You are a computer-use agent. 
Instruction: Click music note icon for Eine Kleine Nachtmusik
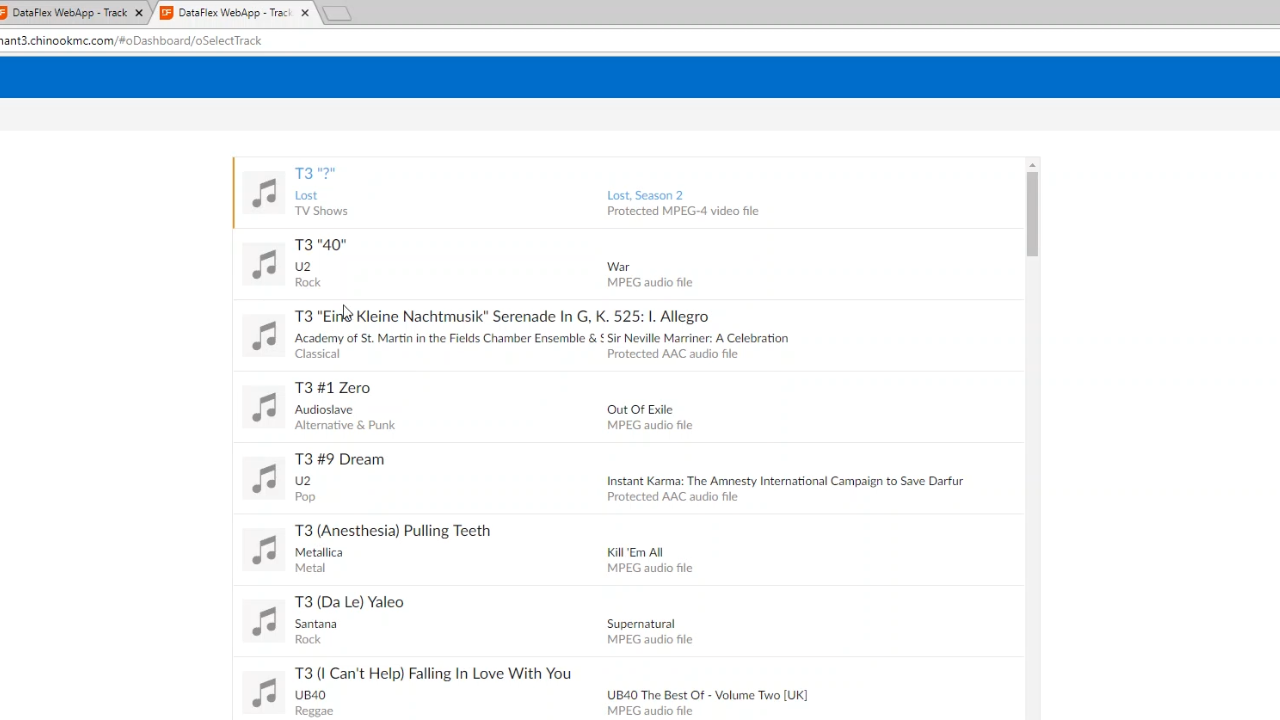(x=264, y=335)
